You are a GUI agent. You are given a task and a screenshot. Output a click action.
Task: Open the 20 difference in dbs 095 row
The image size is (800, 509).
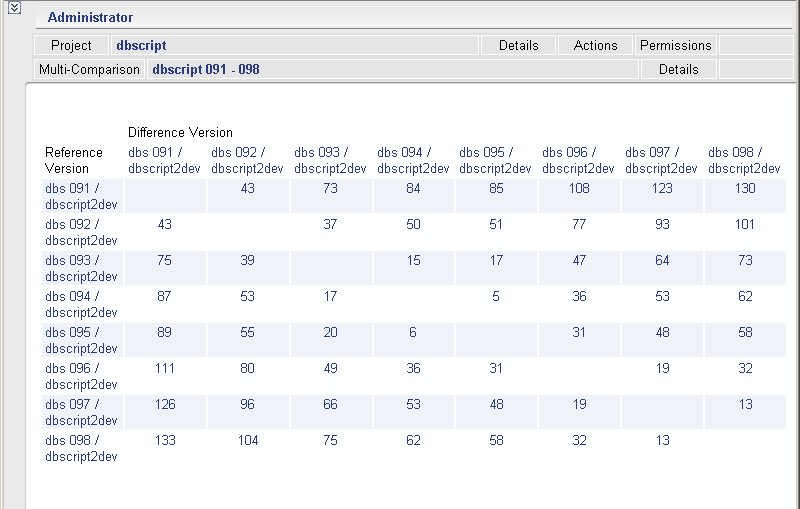pos(330,333)
